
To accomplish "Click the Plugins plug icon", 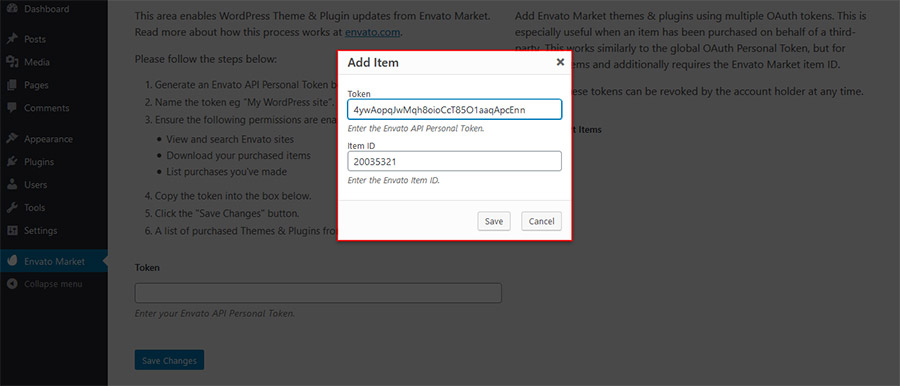I will point(11,161).
